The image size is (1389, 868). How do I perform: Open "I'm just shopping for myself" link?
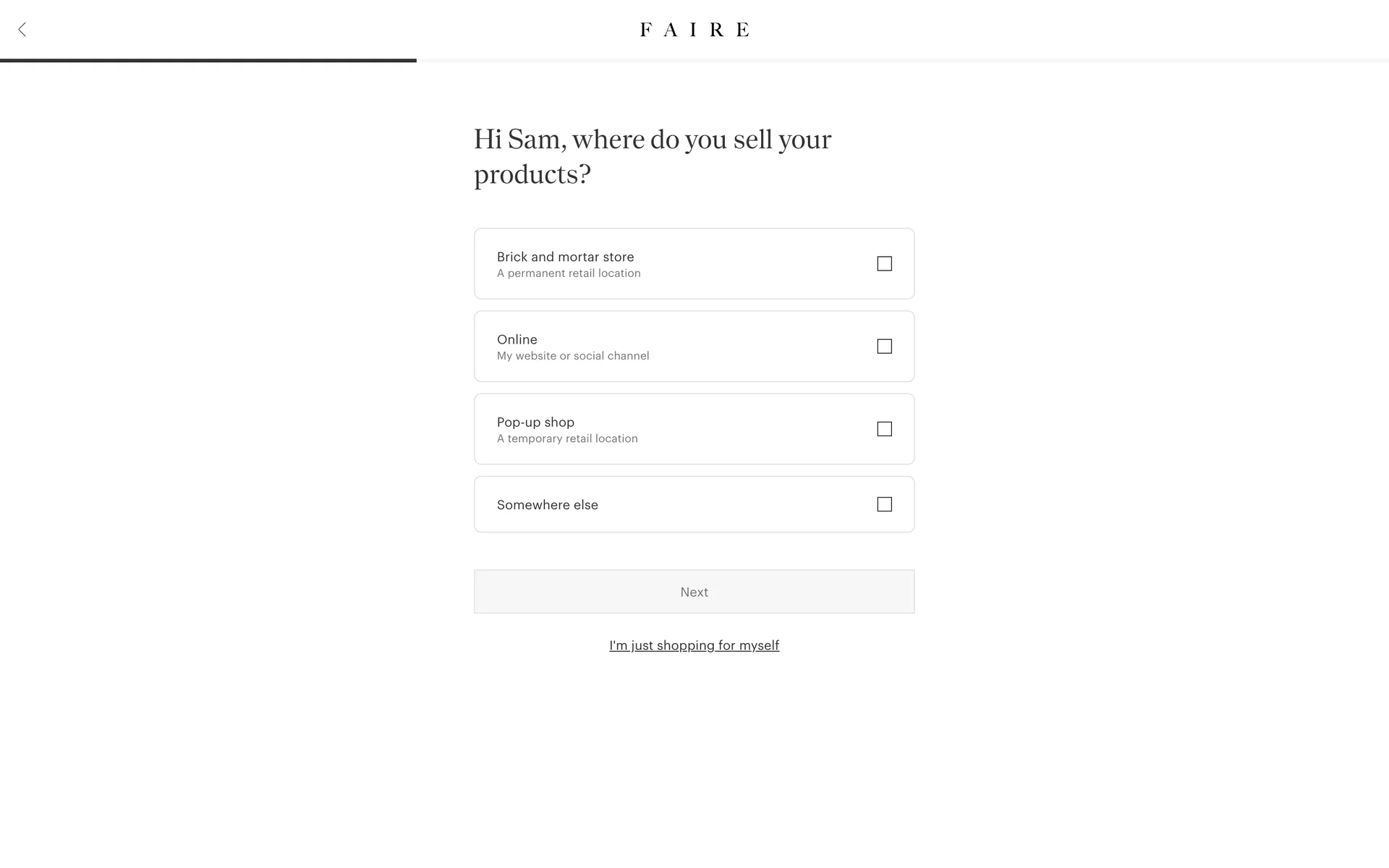click(694, 645)
